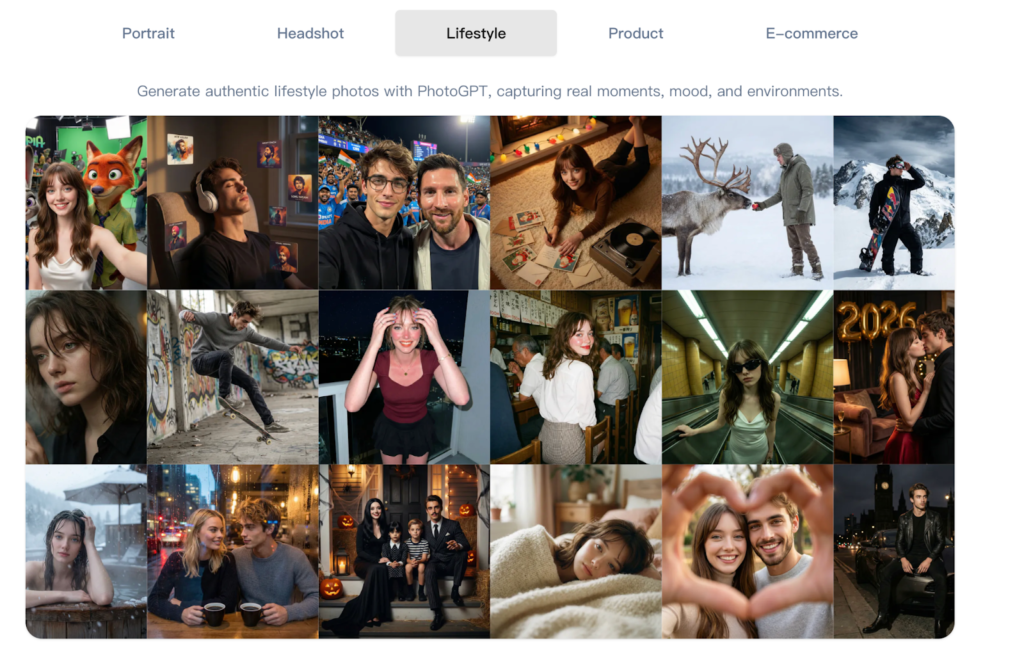Viewport: 1024px width, 646px height.
Task: Open the couple with coffee cups photo
Action: 232,551
